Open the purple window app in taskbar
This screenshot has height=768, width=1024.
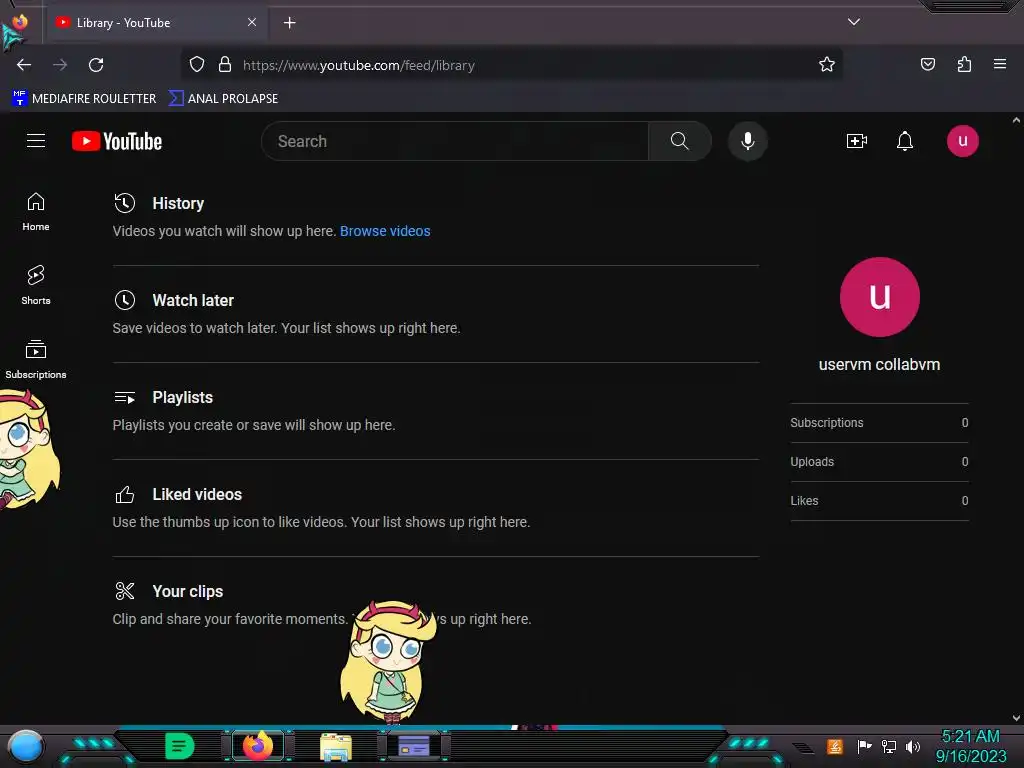click(414, 746)
